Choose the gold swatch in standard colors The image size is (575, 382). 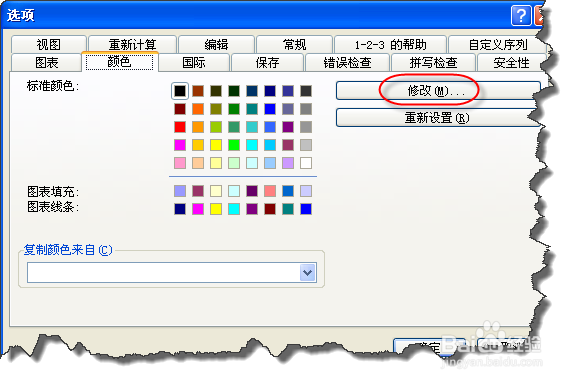click(x=198, y=145)
